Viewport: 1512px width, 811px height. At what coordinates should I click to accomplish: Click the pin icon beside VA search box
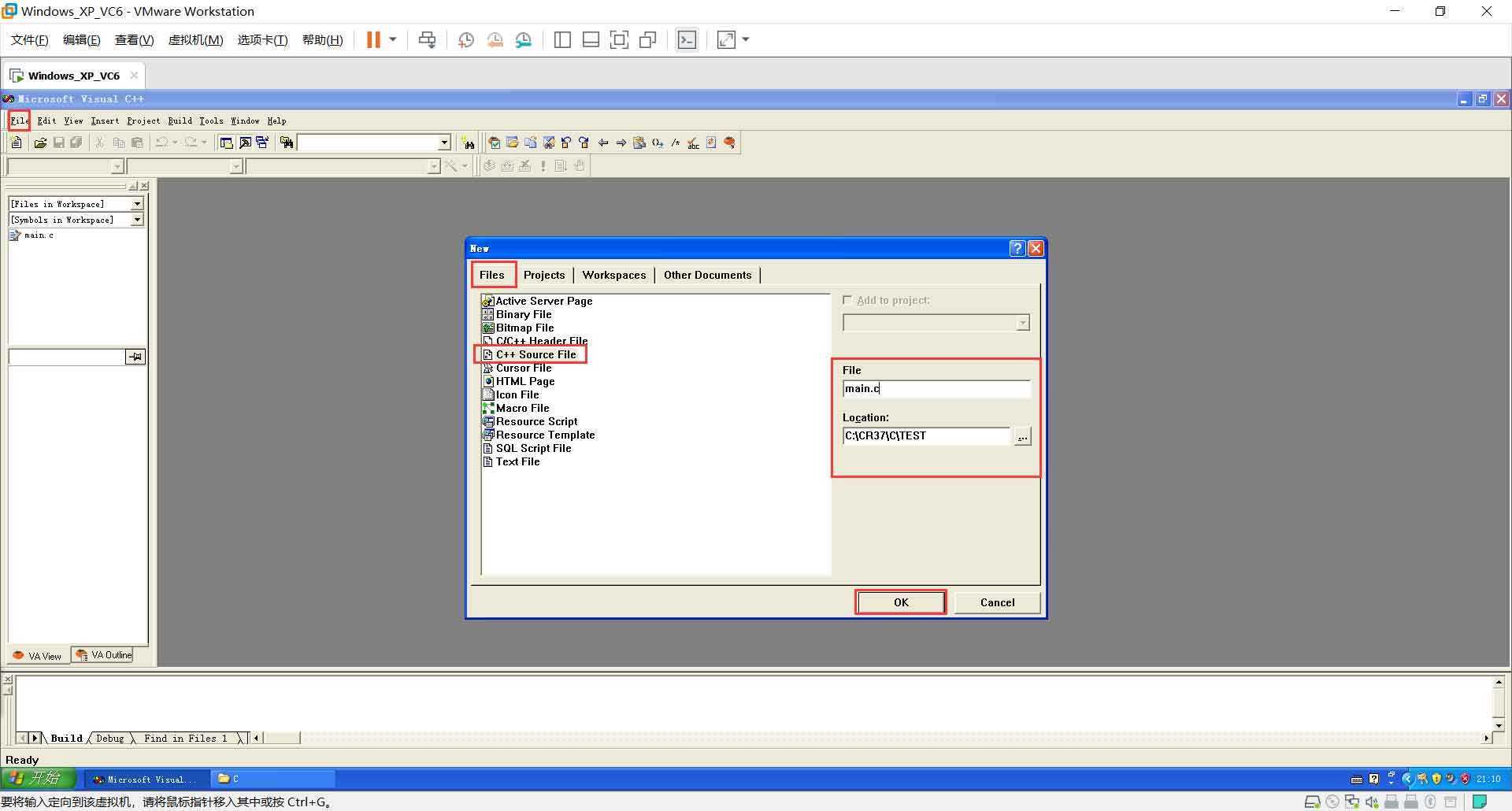[135, 357]
